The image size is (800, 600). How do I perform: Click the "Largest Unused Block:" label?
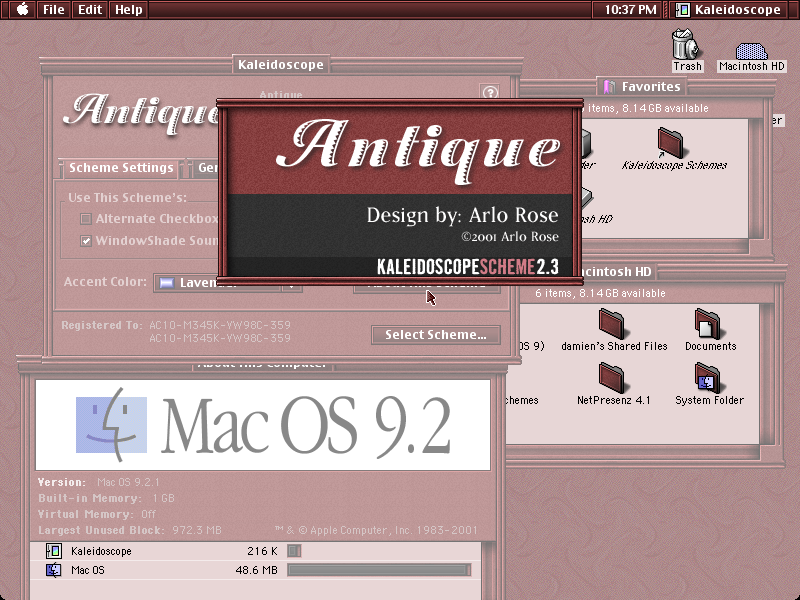click(101, 531)
